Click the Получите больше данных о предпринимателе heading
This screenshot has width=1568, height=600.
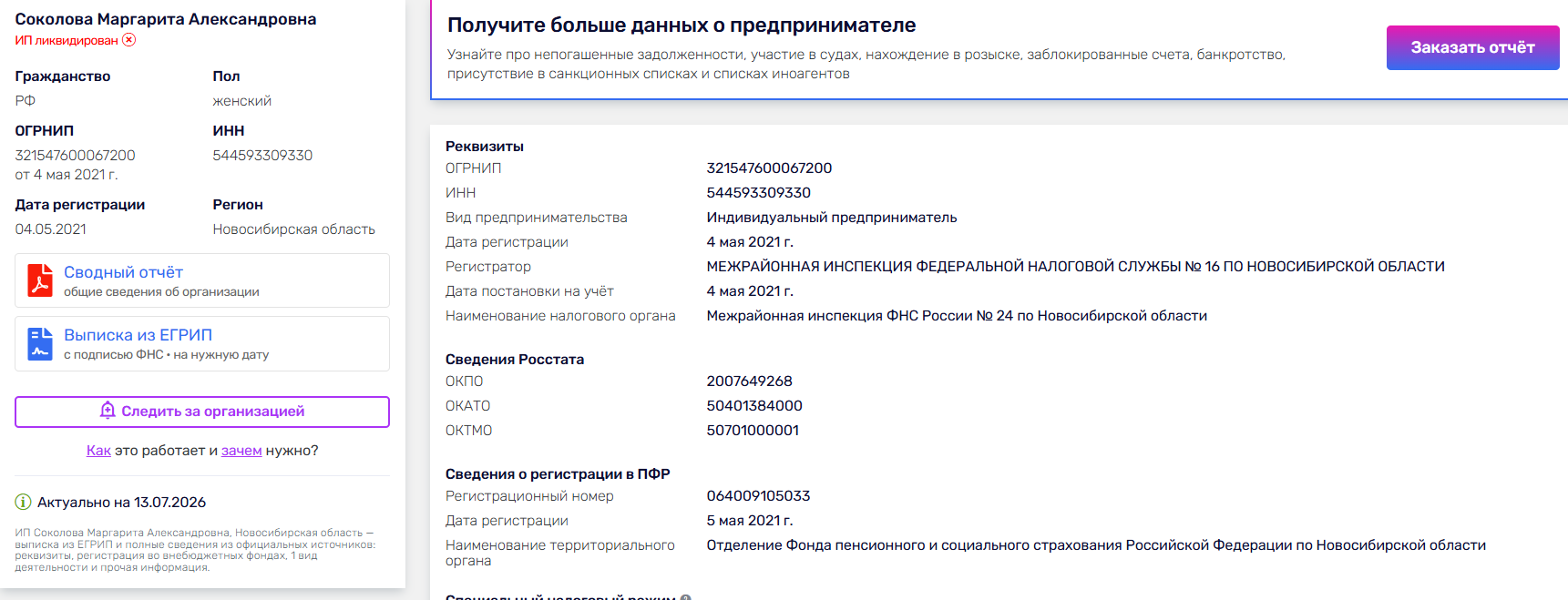(x=682, y=25)
